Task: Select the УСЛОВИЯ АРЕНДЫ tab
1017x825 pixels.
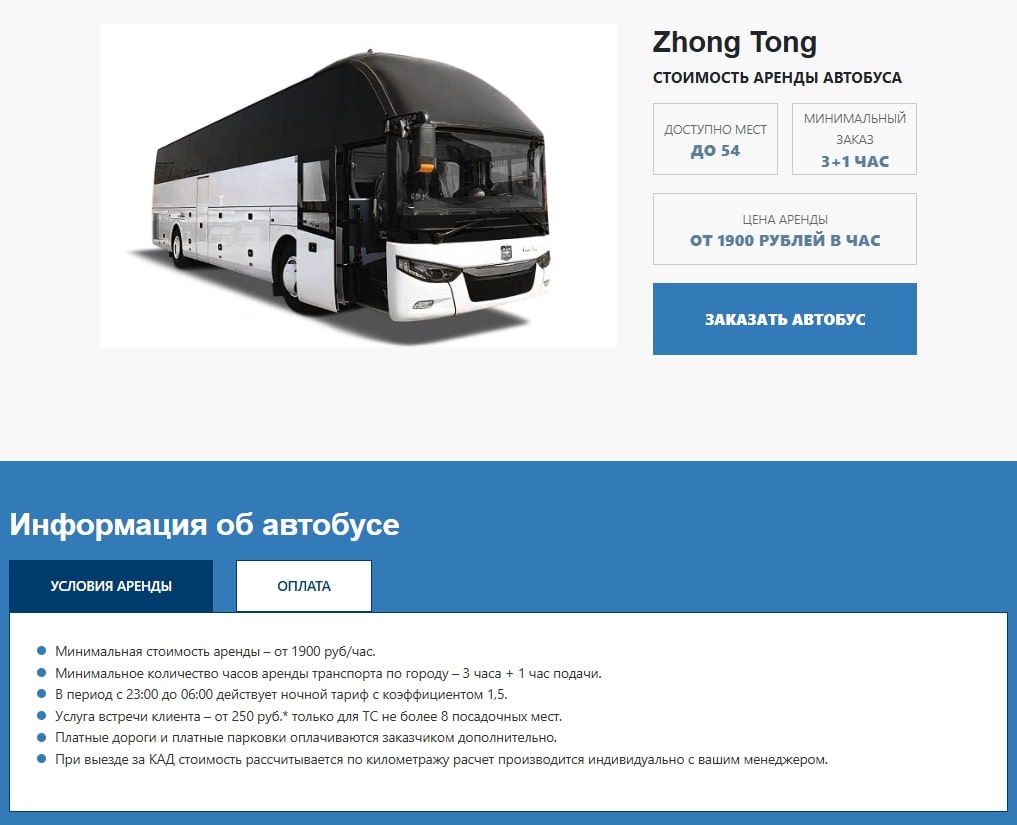Action: click(111, 586)
